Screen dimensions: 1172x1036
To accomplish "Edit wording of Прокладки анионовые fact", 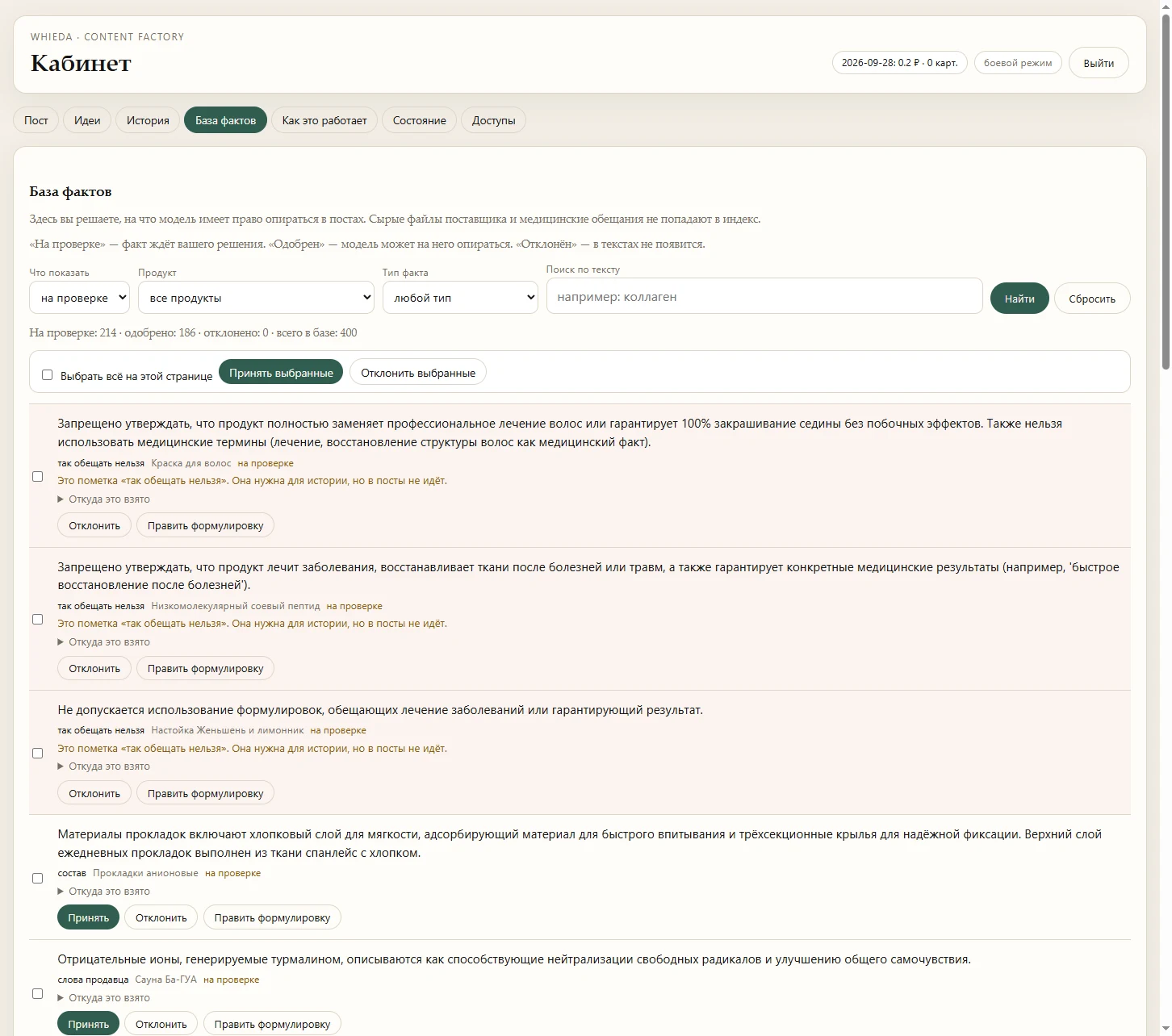I will click(x=273, y=917).
